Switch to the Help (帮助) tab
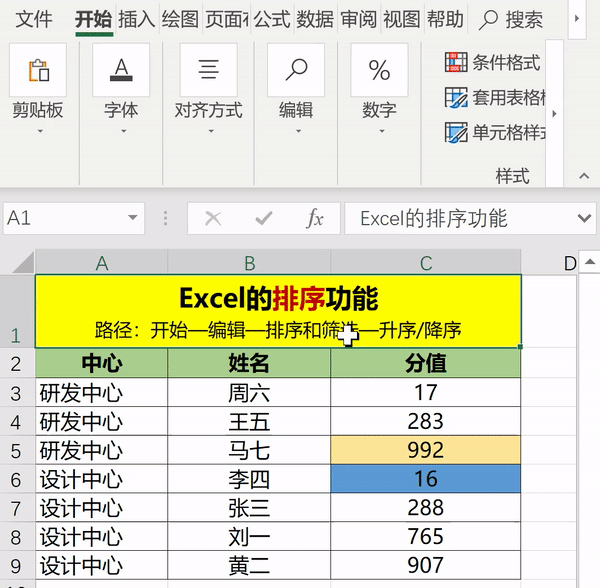 tap(445, 19)
